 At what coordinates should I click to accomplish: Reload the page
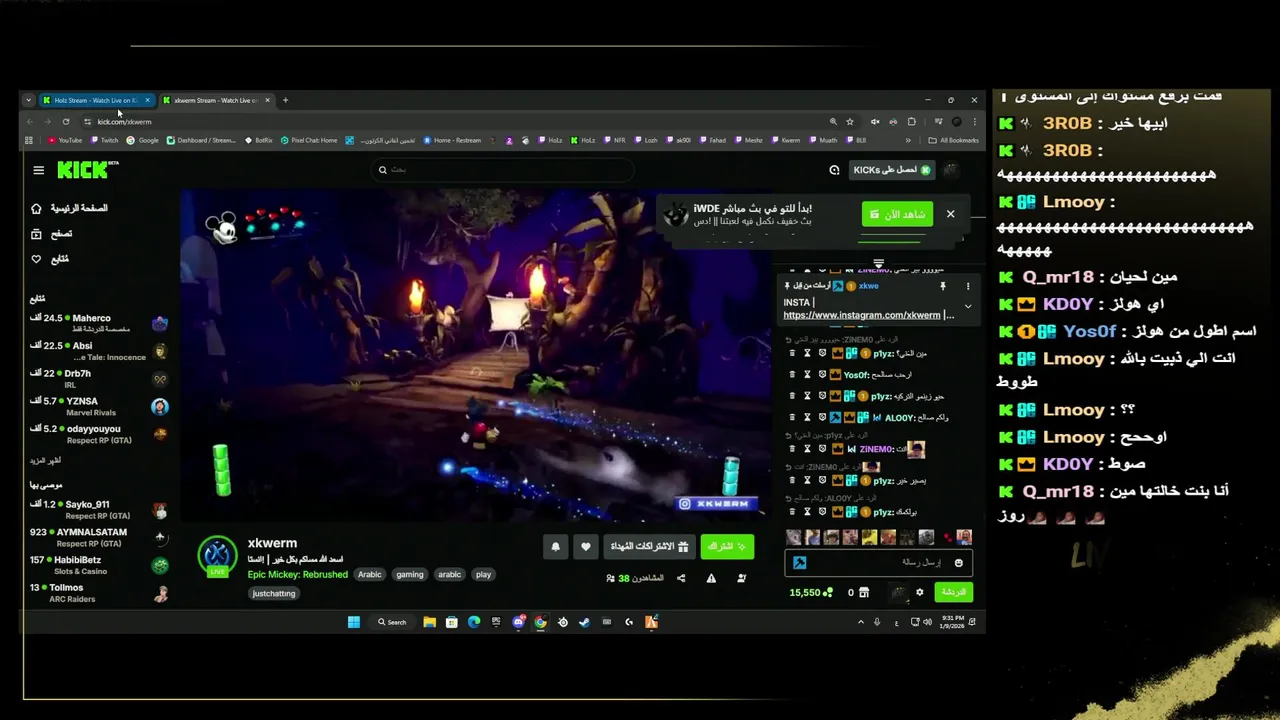pyautogui.click(x=66, y=122)
